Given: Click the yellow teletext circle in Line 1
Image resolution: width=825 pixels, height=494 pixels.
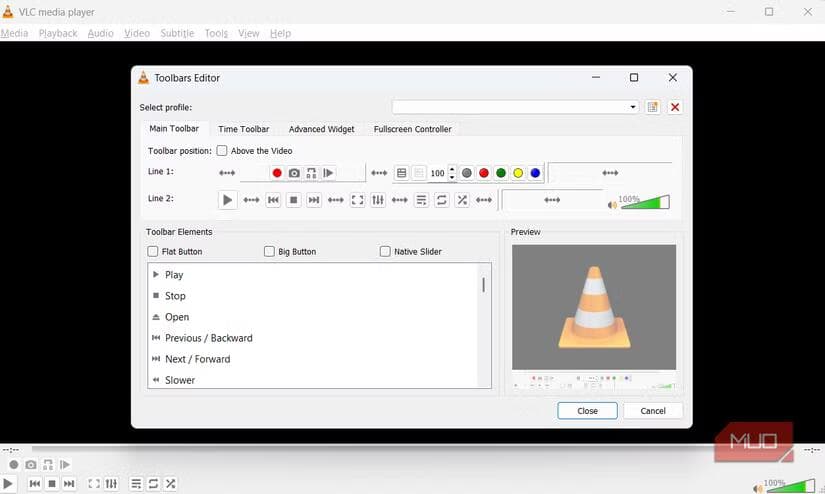Looking at the screenshot, I should pyautogui.click(x=518, y=173).
